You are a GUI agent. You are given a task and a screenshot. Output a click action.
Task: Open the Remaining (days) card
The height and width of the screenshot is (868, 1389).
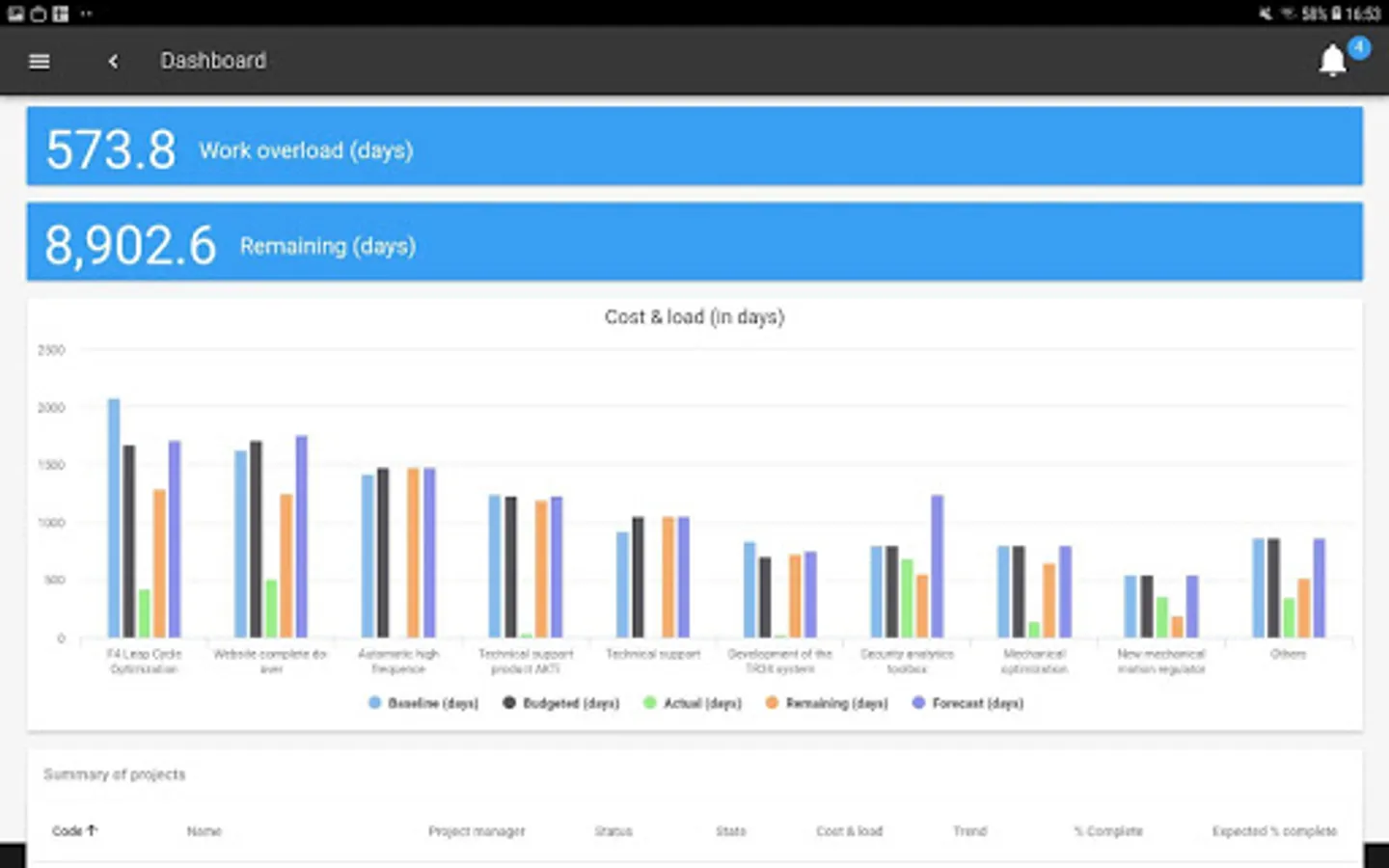[694, 241]
